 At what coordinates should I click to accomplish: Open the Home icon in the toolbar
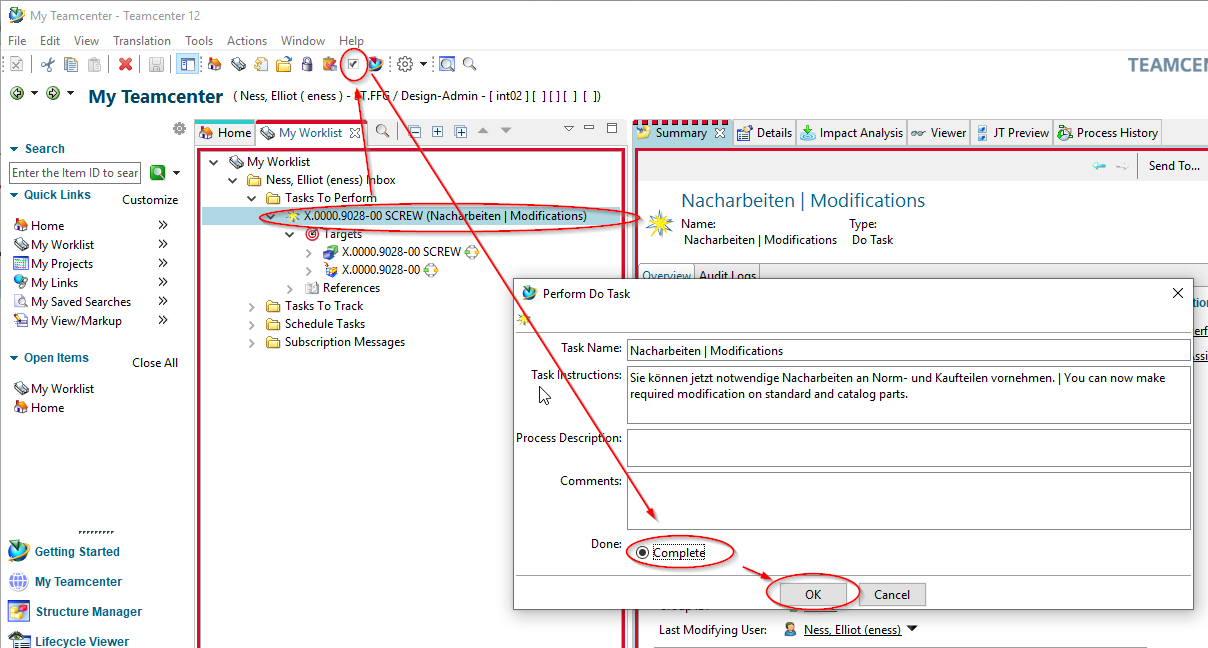pos(214,65)
